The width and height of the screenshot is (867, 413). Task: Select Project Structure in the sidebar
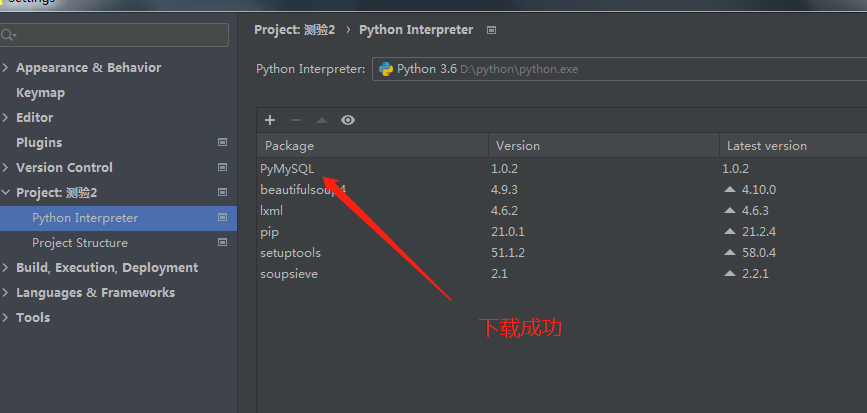pyautogui.click(x=80, y=243)
